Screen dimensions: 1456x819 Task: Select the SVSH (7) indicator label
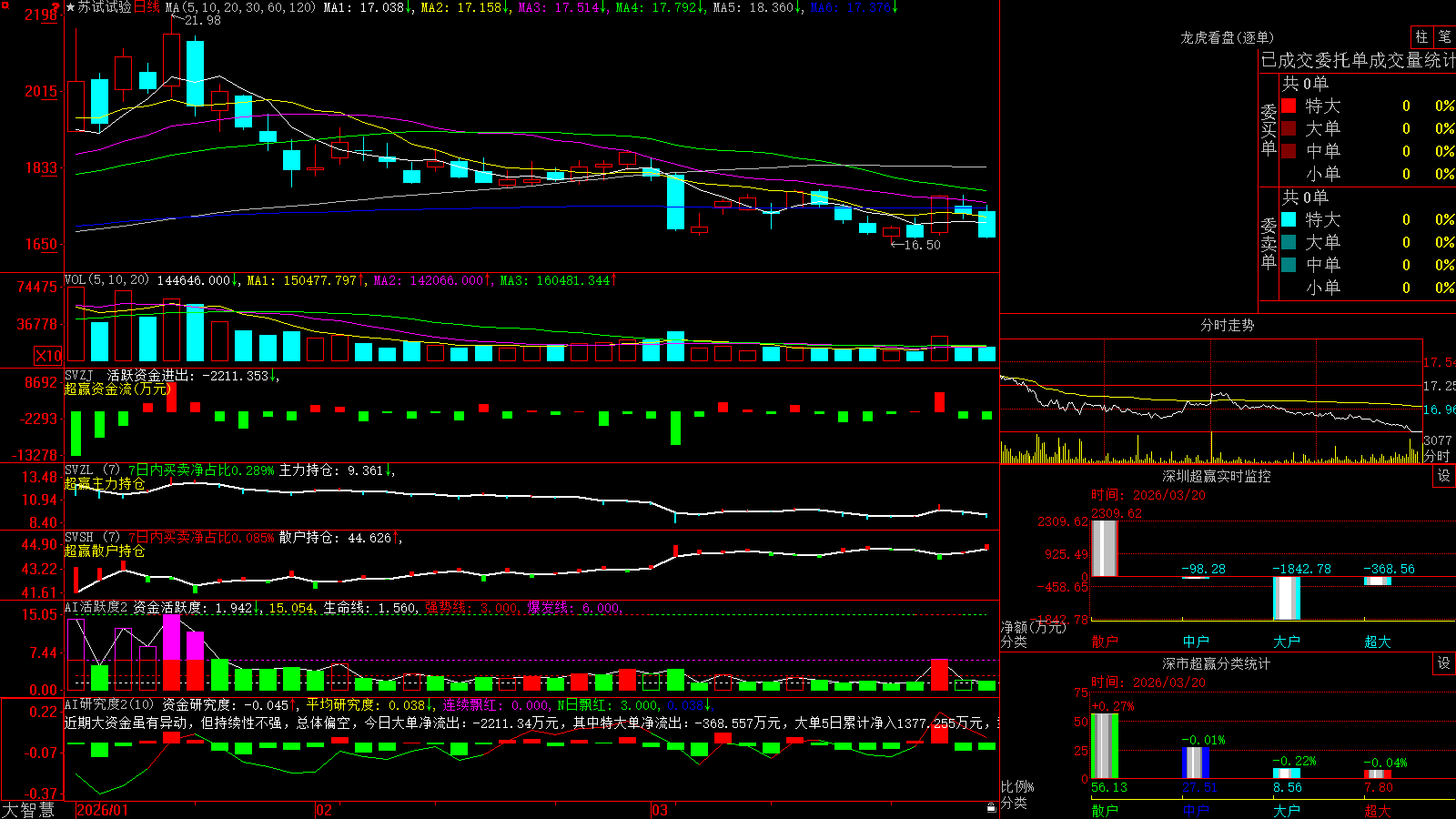coord(92,538)
